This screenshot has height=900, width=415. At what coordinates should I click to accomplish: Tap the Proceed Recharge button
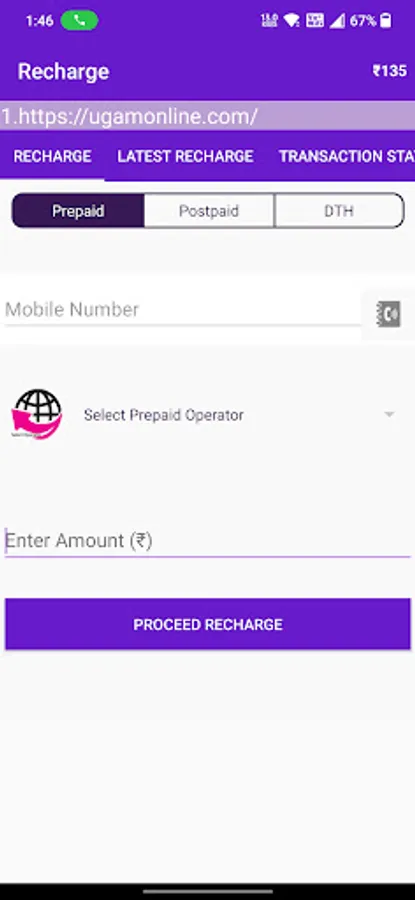208,624
